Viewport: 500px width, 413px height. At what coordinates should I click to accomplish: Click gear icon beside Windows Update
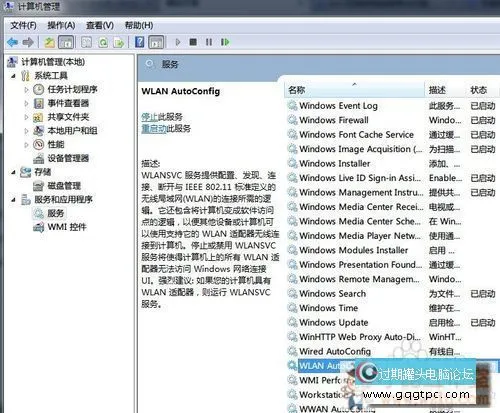(292, 322)
